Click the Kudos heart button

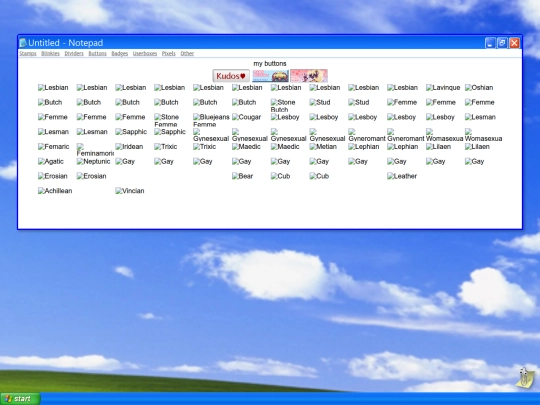point(231,76)
